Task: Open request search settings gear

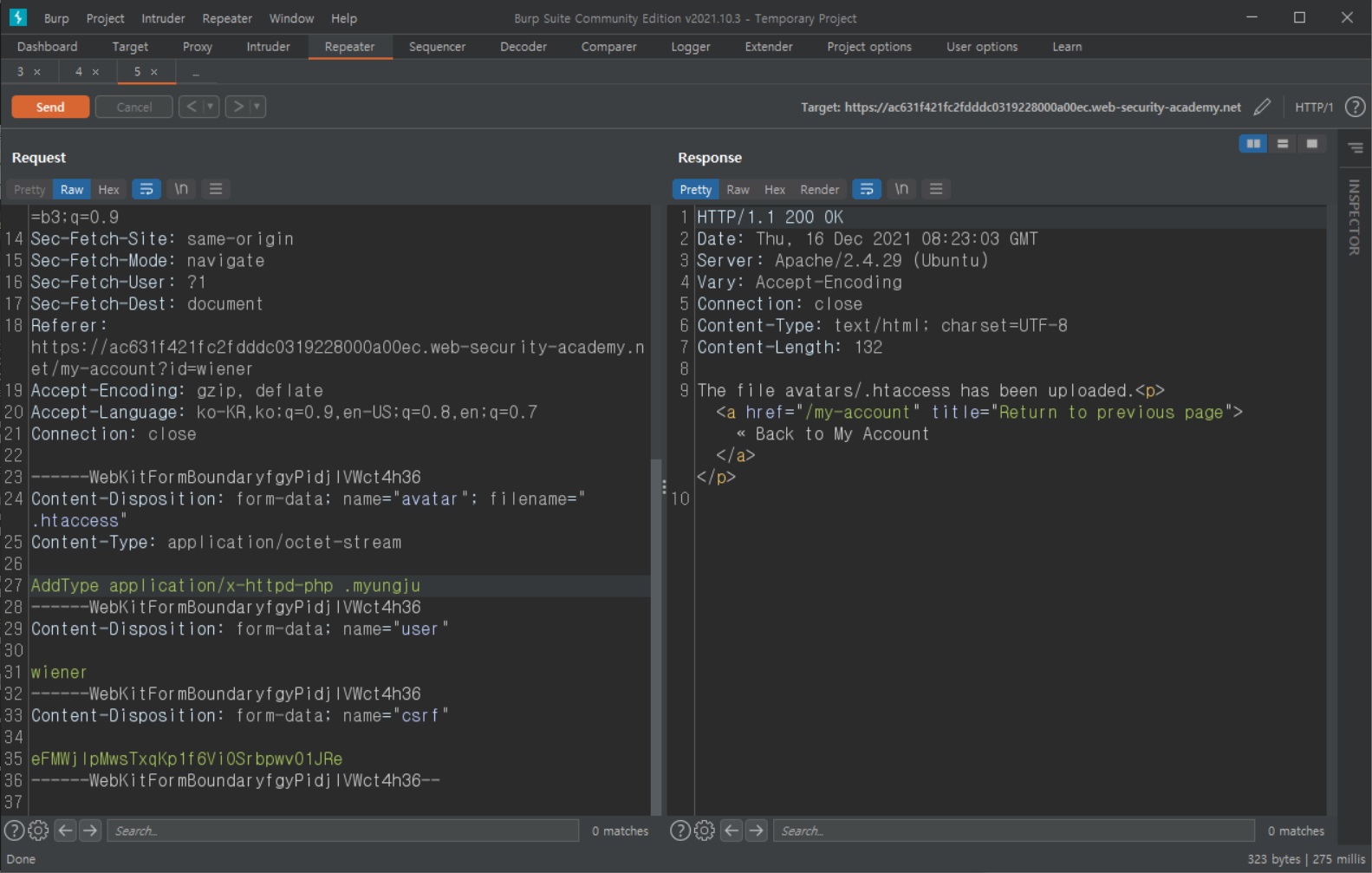Action: pyautogui.click(x=38, y=831)
